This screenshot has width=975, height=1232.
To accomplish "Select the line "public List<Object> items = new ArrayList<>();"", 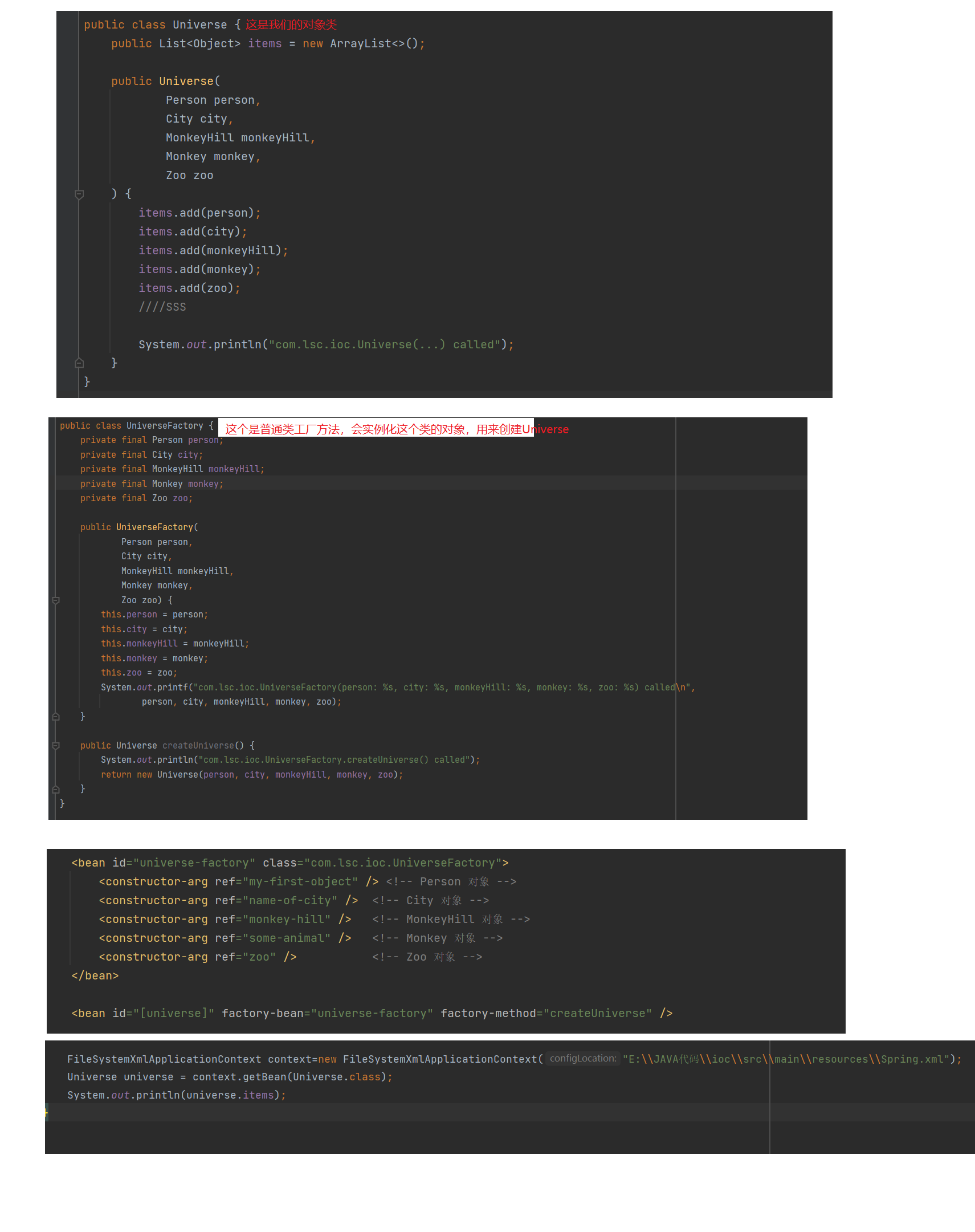I will click(268, 44).
